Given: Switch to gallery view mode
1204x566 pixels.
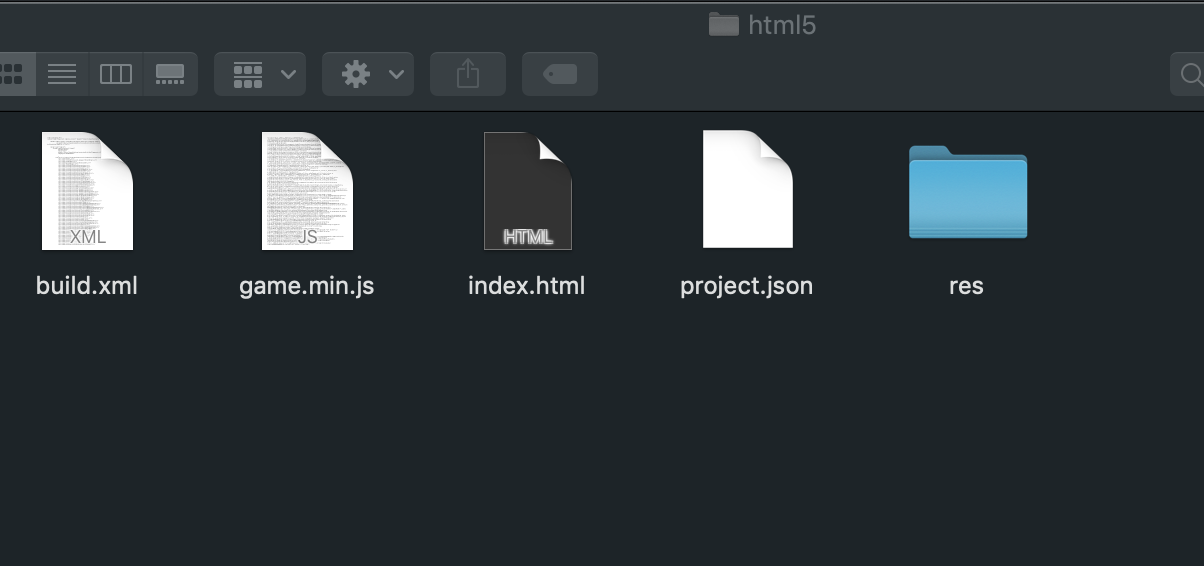Looking at the screenshot, I should coord(170,74).
